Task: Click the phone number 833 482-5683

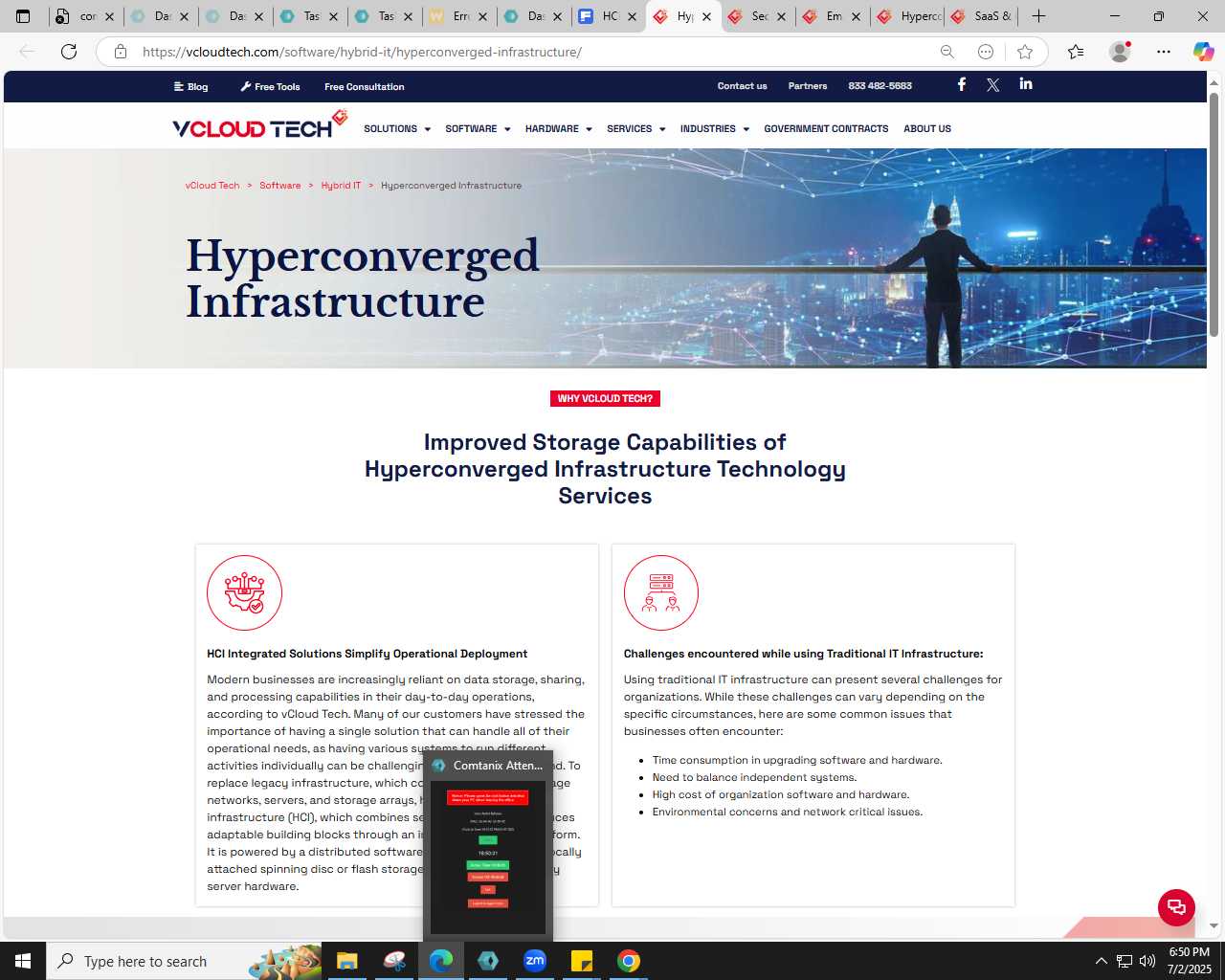Action: (x=880, y=86)
